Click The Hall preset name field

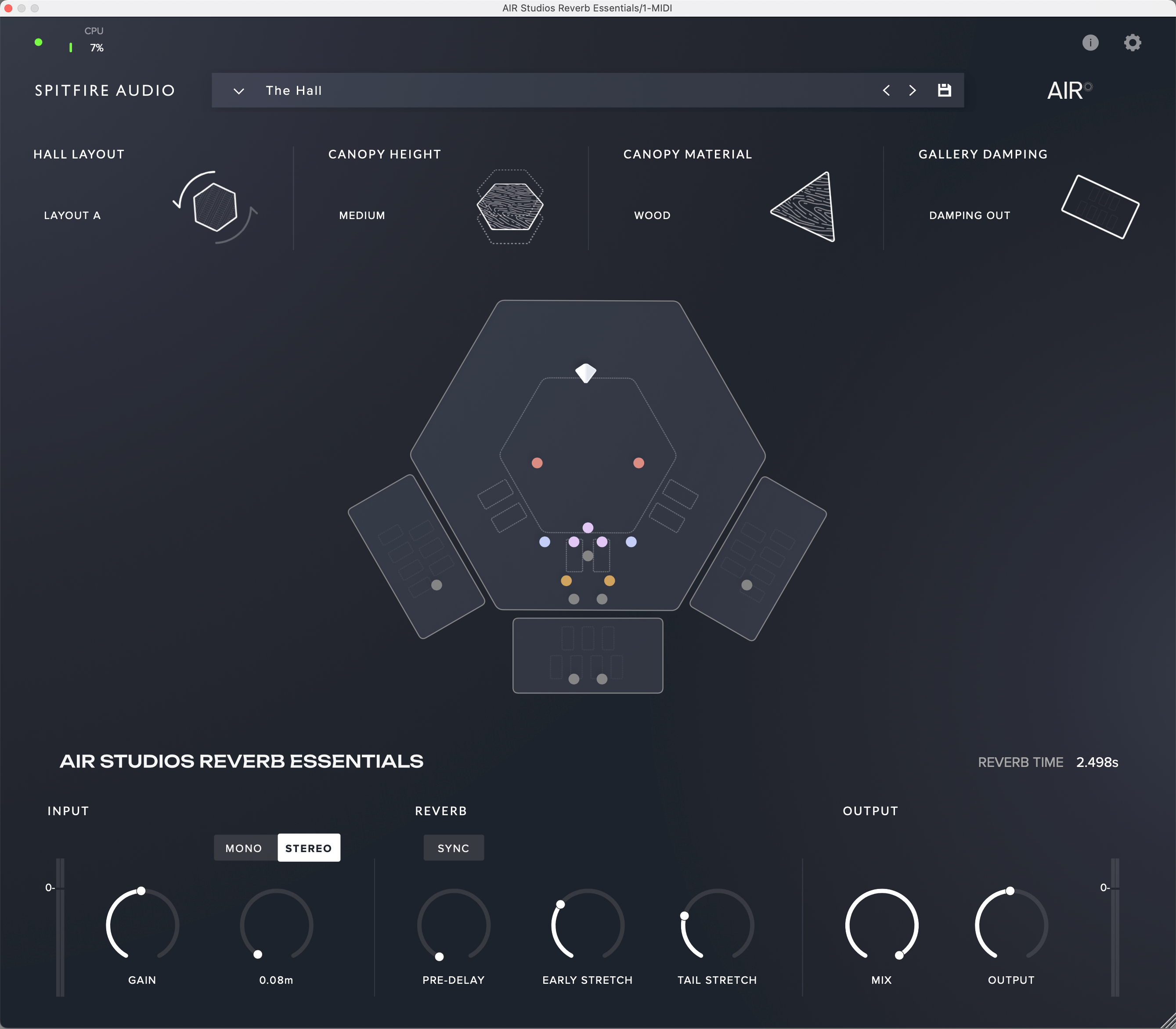pos(294,91)
